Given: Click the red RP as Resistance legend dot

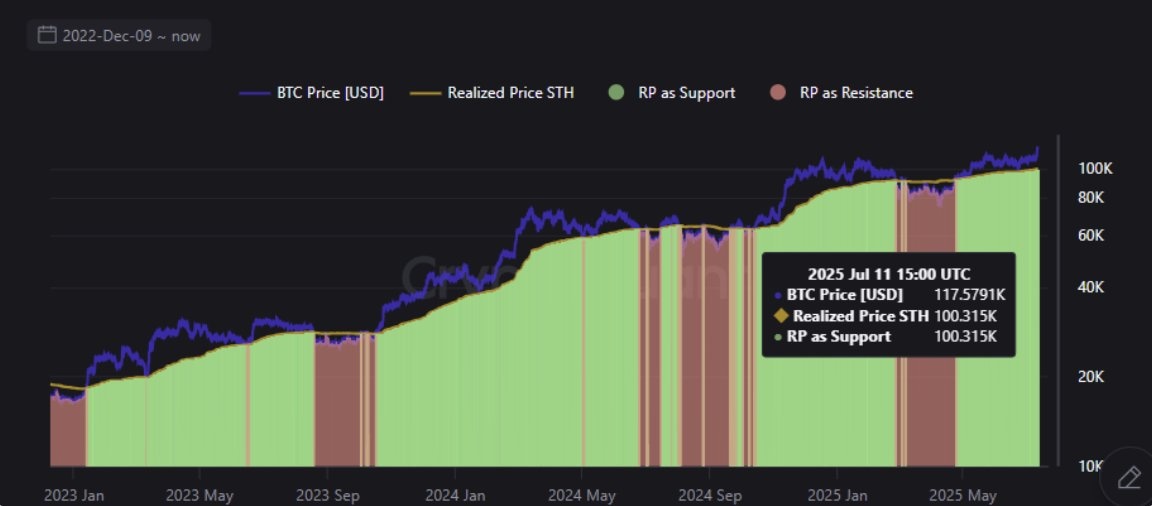Looking at the screenshot, I should pyautogui.click(x=778, y=93).
